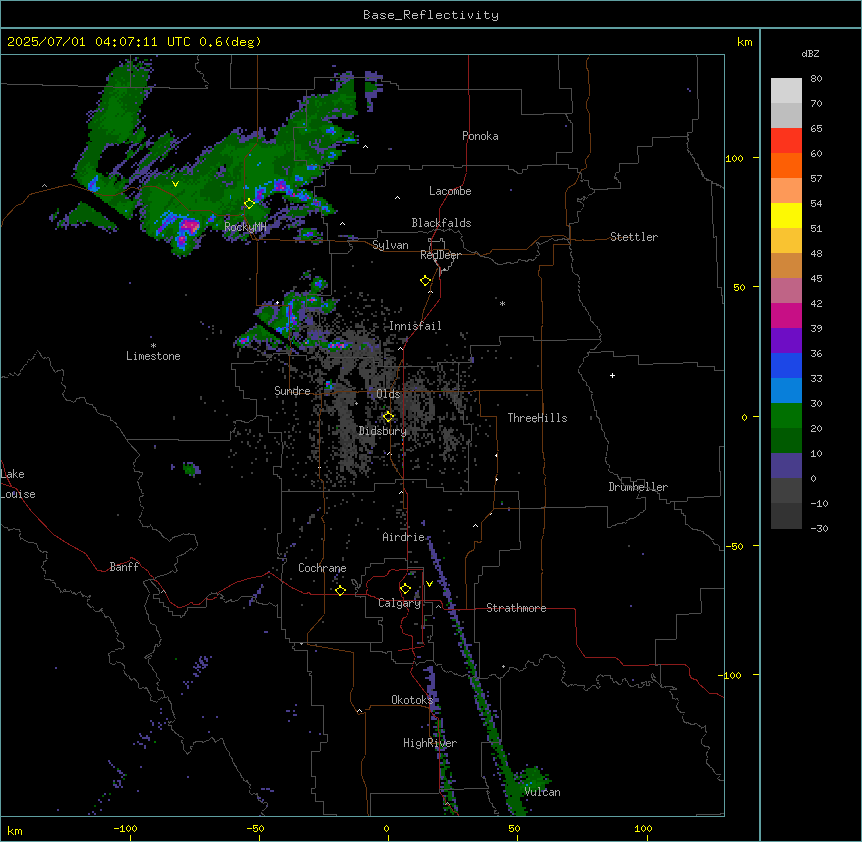Click the Vulcan label

(543, 792)
